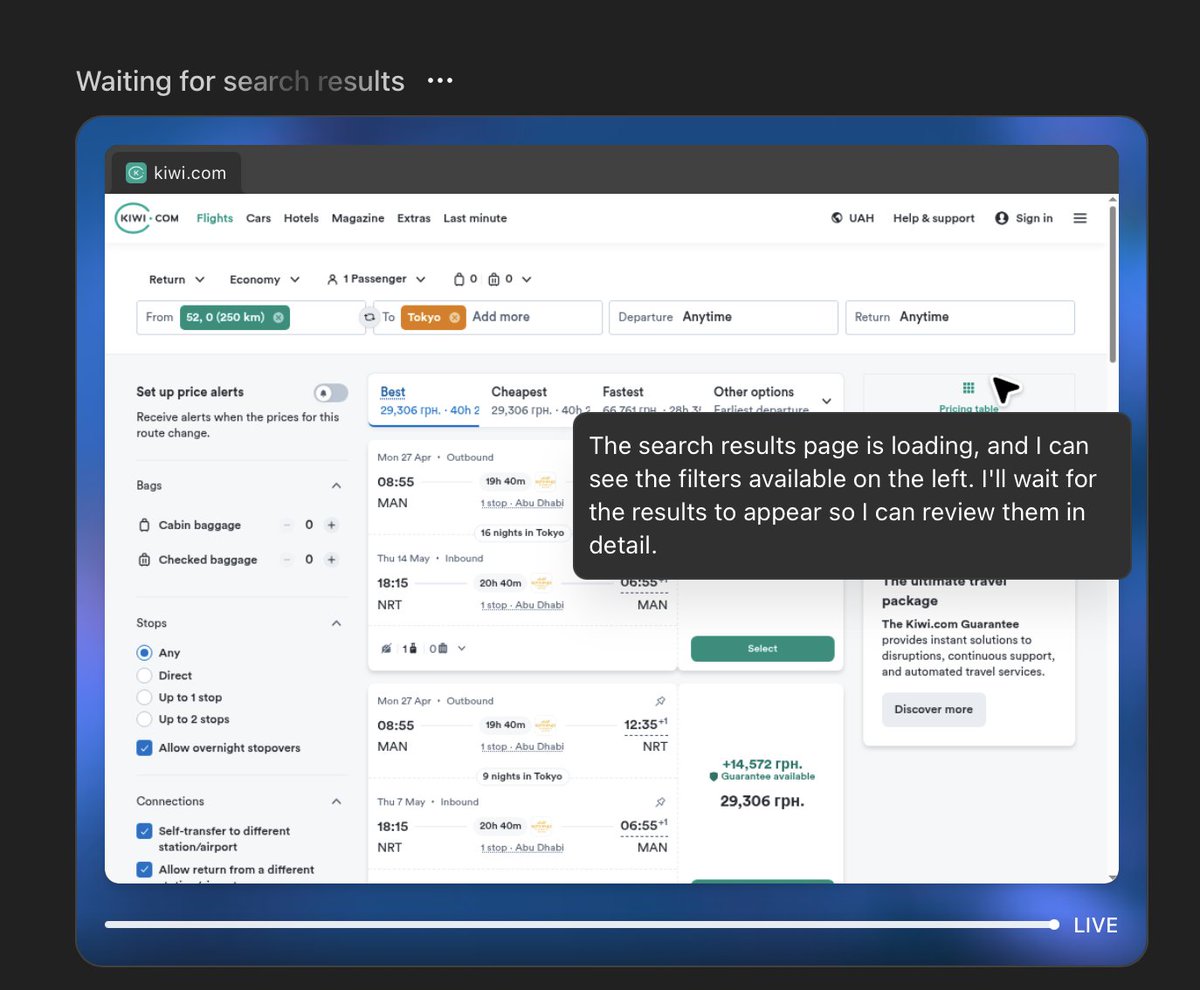Open the Cars nav item

point(258,218)
